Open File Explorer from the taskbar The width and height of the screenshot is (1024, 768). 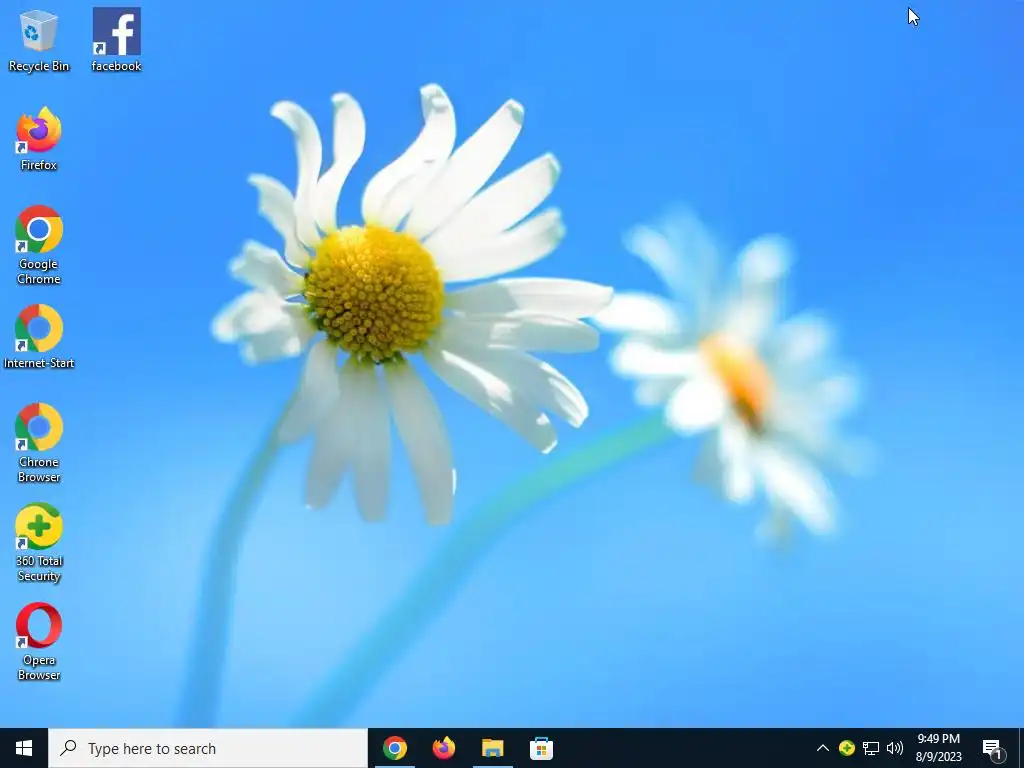click(492, 748)
